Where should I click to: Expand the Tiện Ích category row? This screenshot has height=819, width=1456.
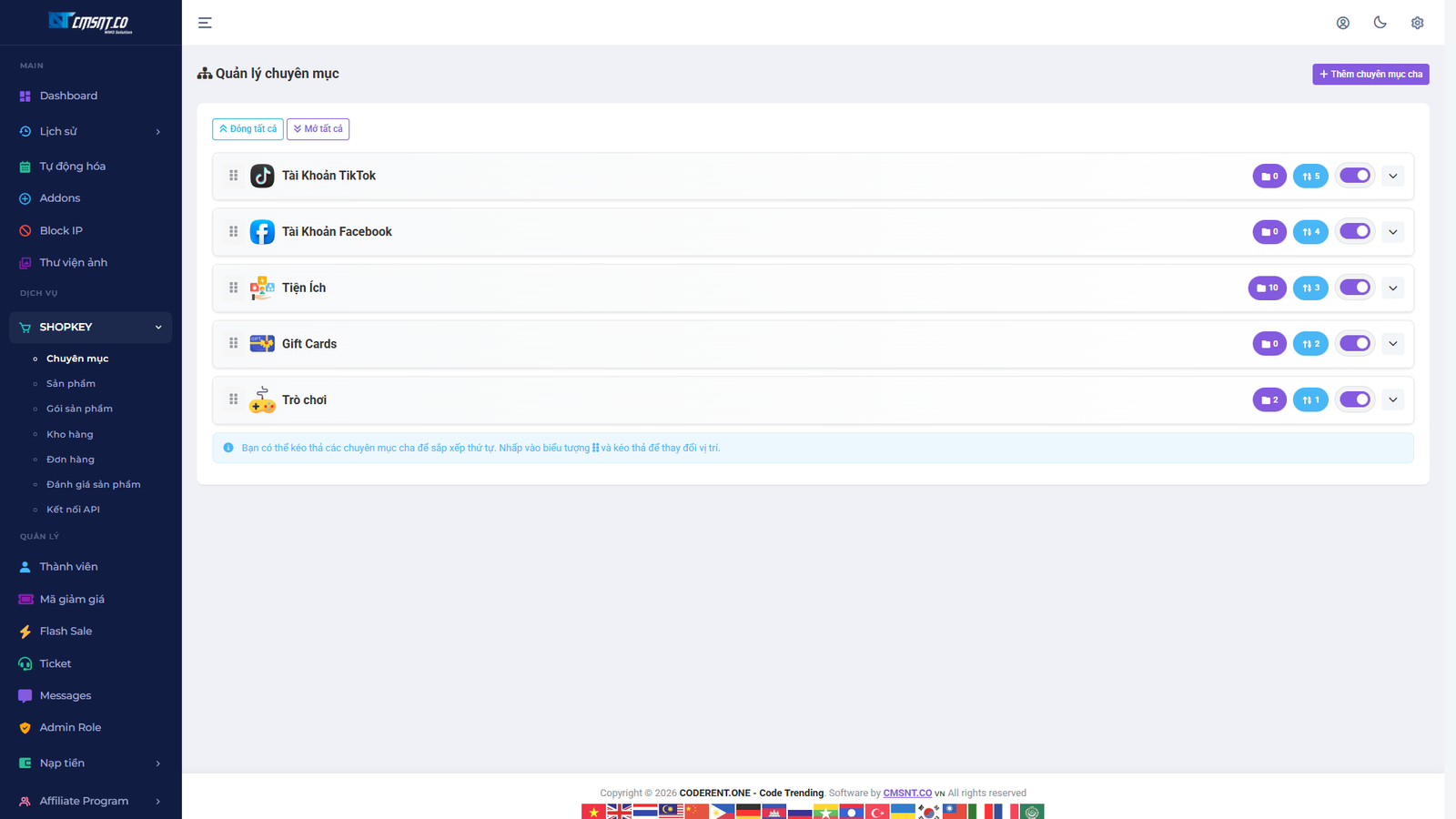click(1392, 288)
